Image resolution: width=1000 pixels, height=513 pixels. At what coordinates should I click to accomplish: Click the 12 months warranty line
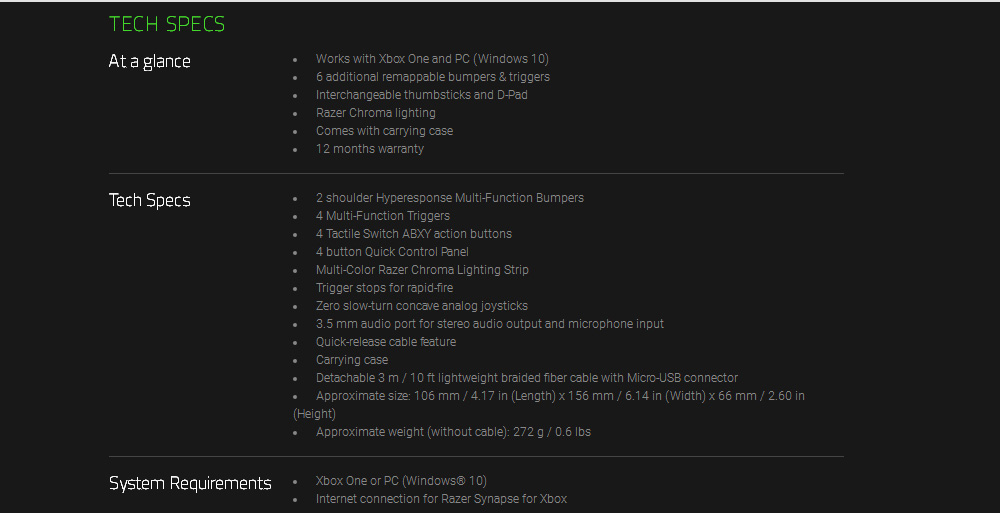369,149
